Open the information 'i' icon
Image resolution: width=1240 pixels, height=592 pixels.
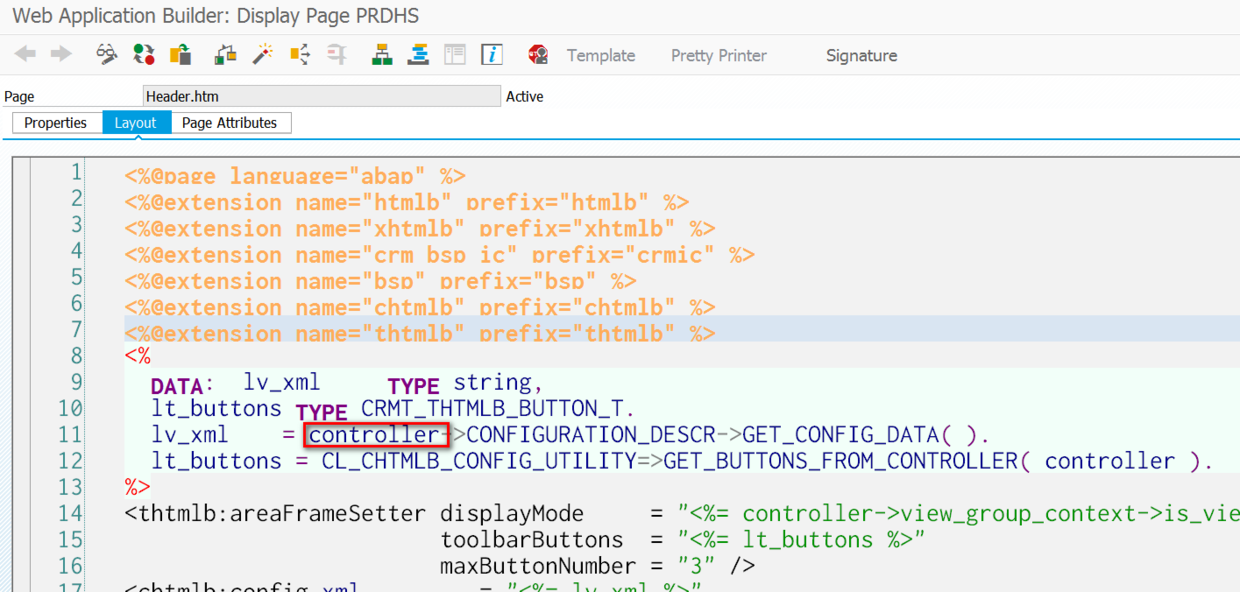491,55
